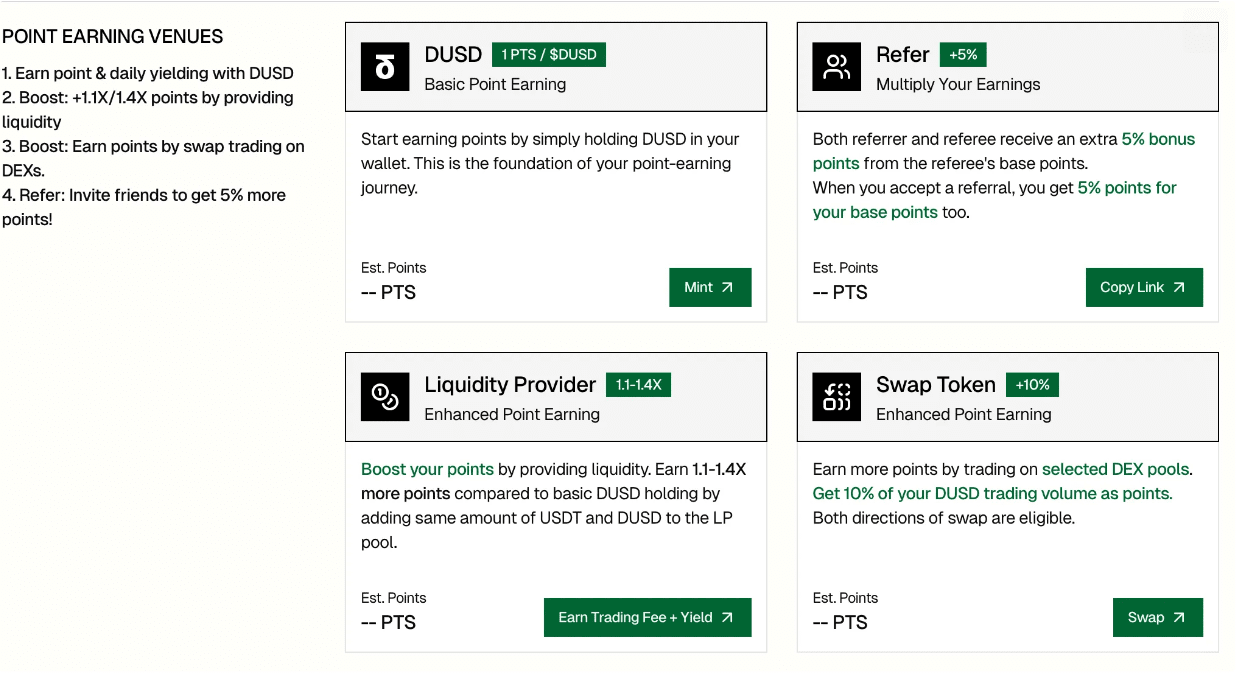Select the DUSD card heading
The width and height of the screenshot is (1250, 674).
tap(453, 55)
